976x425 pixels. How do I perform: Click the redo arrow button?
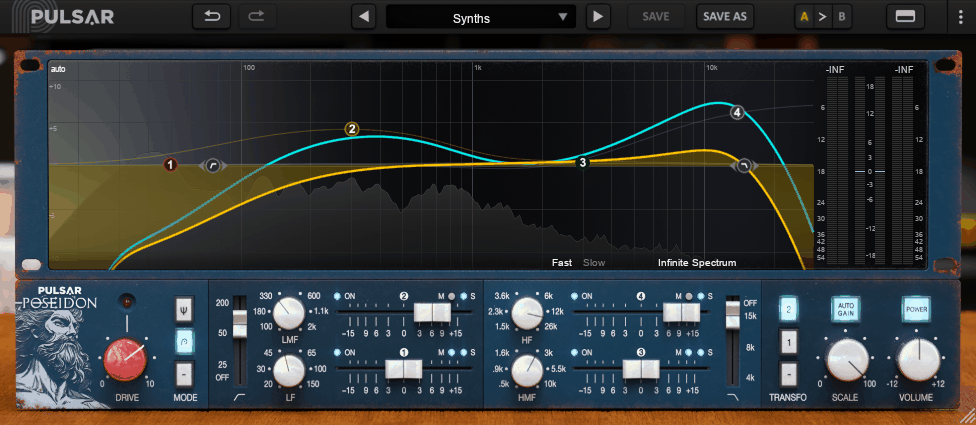pos(256,17)
